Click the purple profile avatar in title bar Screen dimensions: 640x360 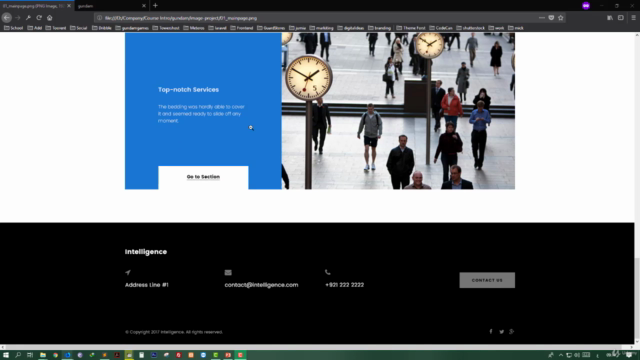pyautogui.click(x=586, y=6)
